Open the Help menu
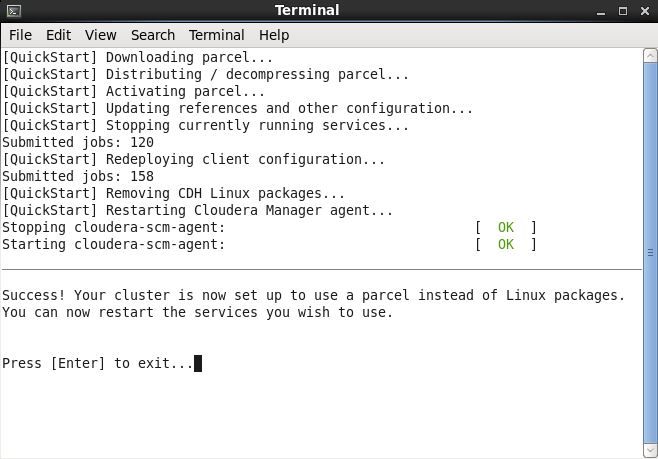Viewport: 658px width, 459px height. click(x=274, y=35)
